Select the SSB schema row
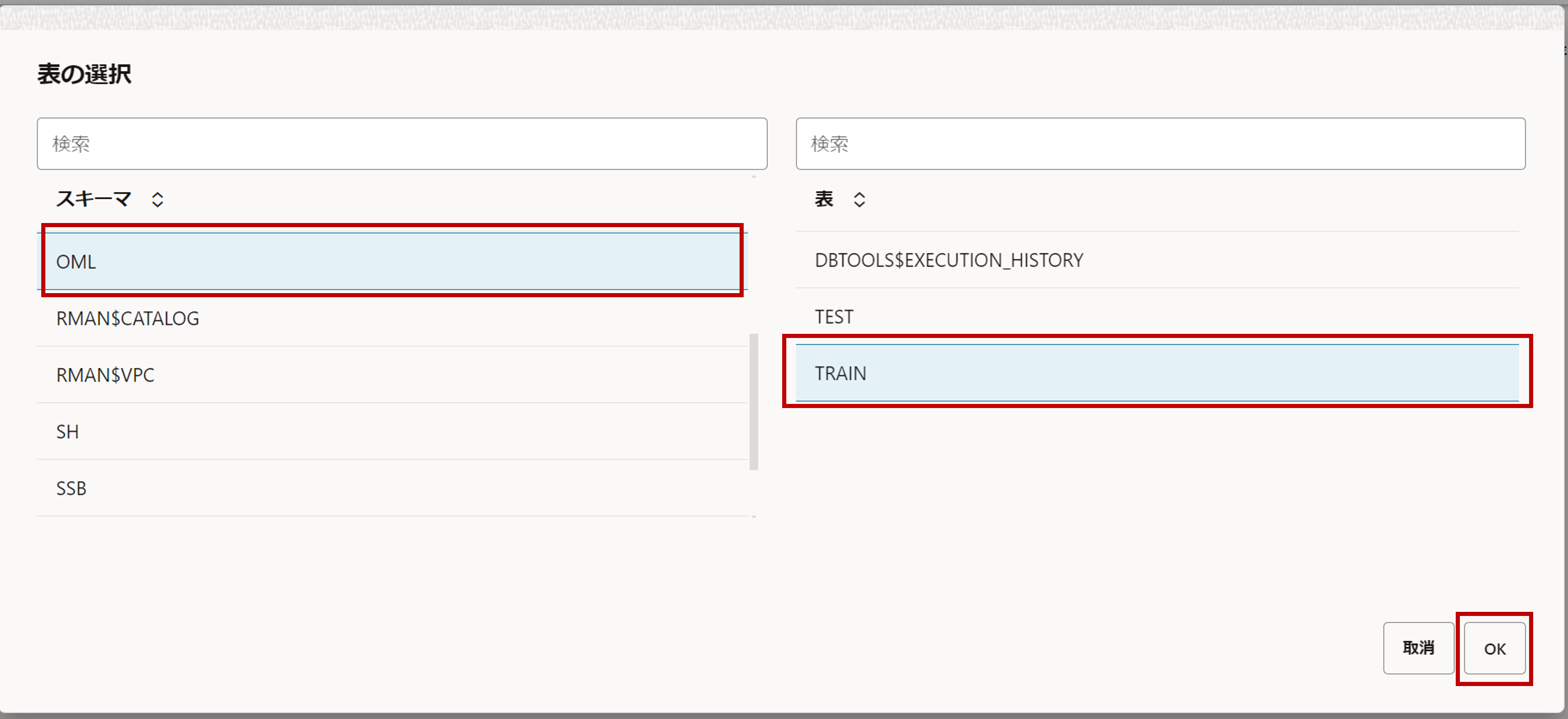 pos(71,488)
